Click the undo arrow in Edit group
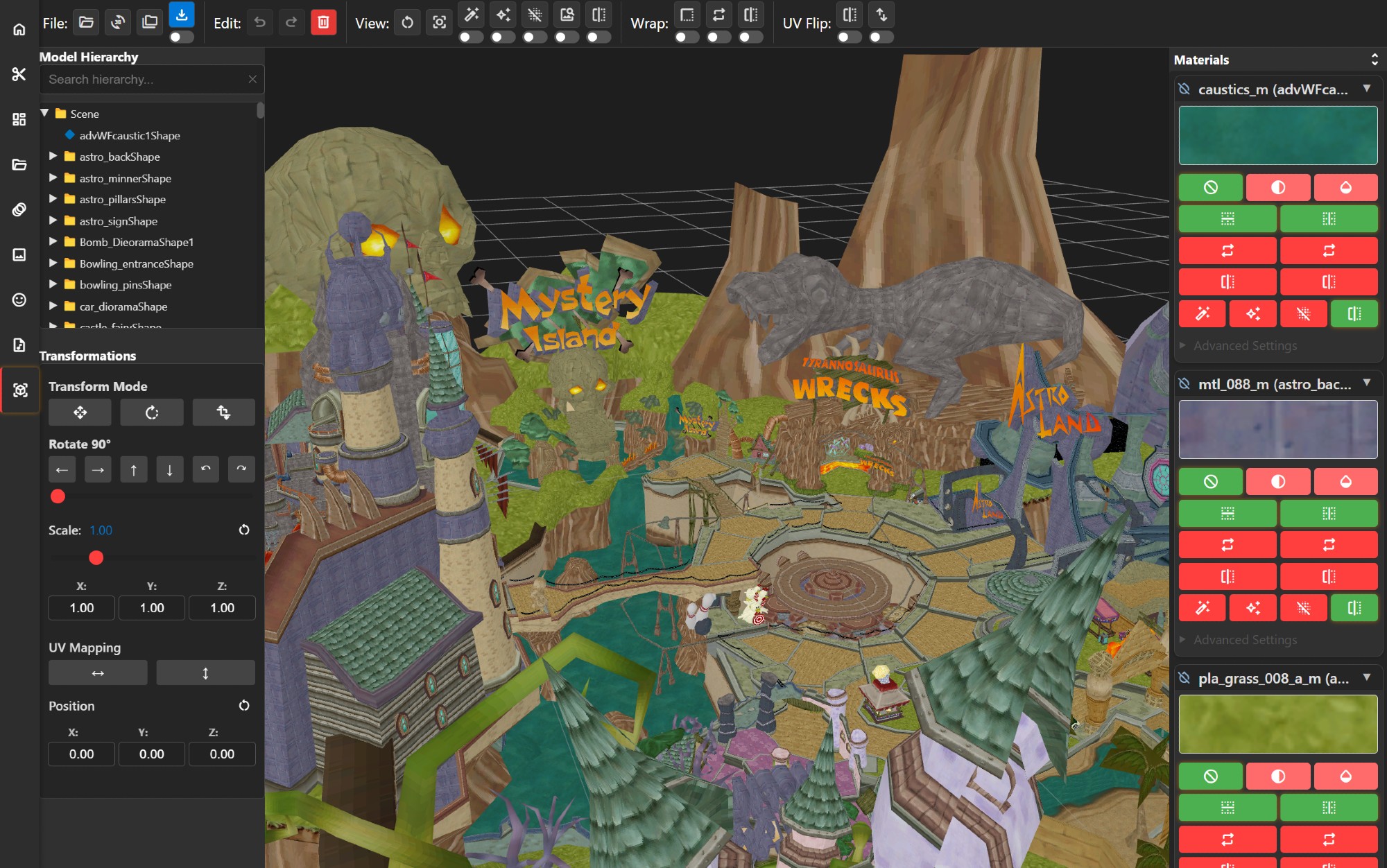 259,22
